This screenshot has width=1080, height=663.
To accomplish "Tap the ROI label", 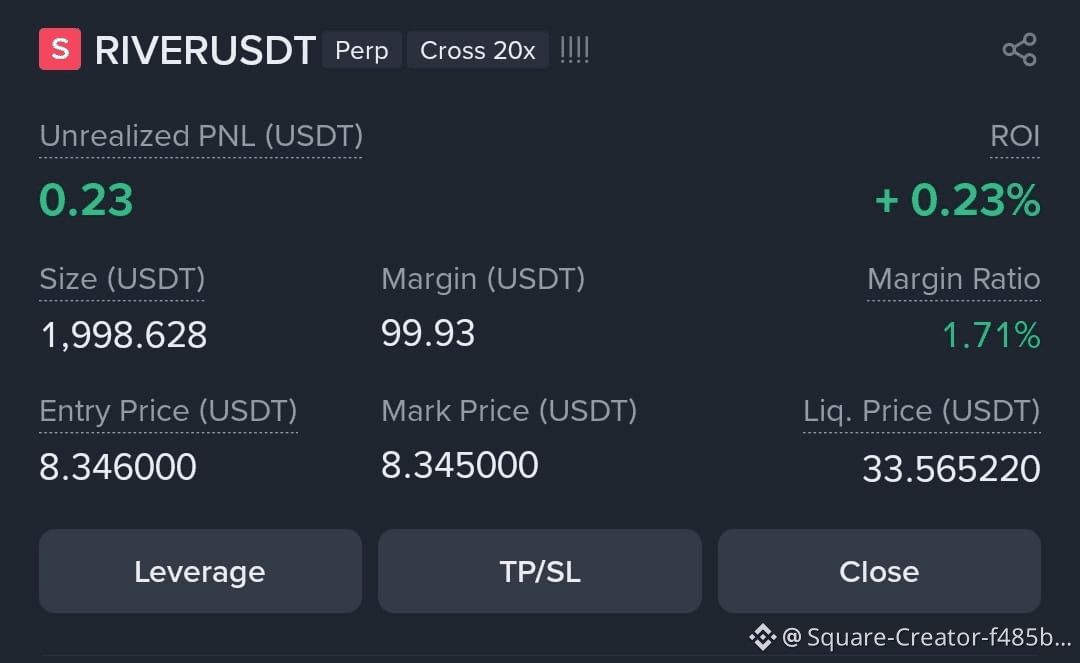I will [1015, 136].
